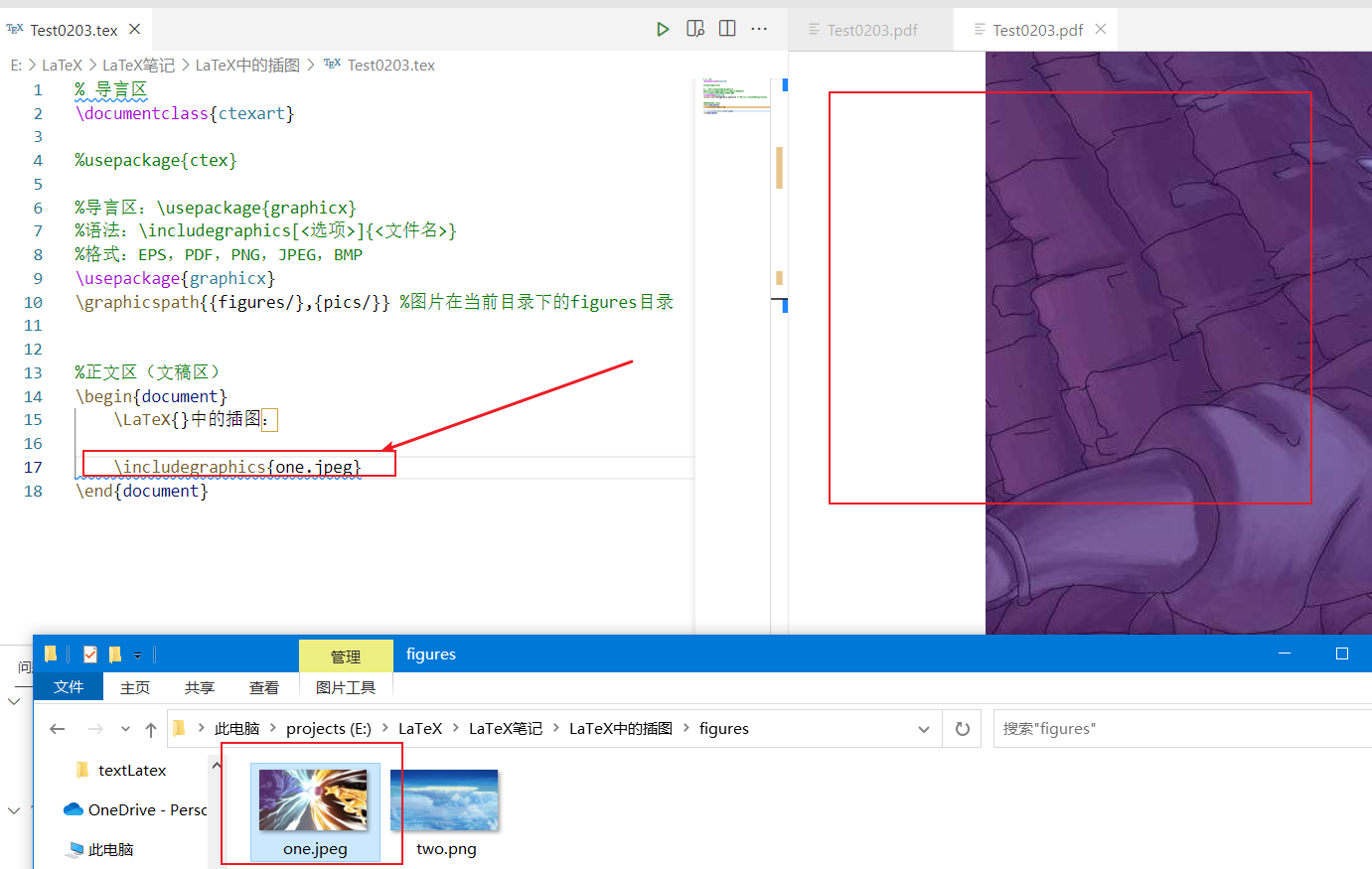Refresh the figures folder view

click(x=963, y=729)
